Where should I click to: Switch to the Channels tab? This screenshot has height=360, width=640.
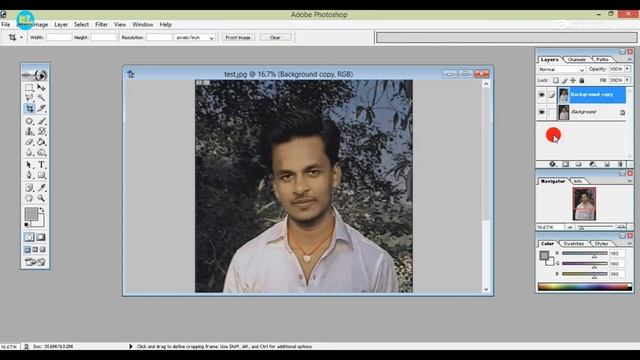577,60
